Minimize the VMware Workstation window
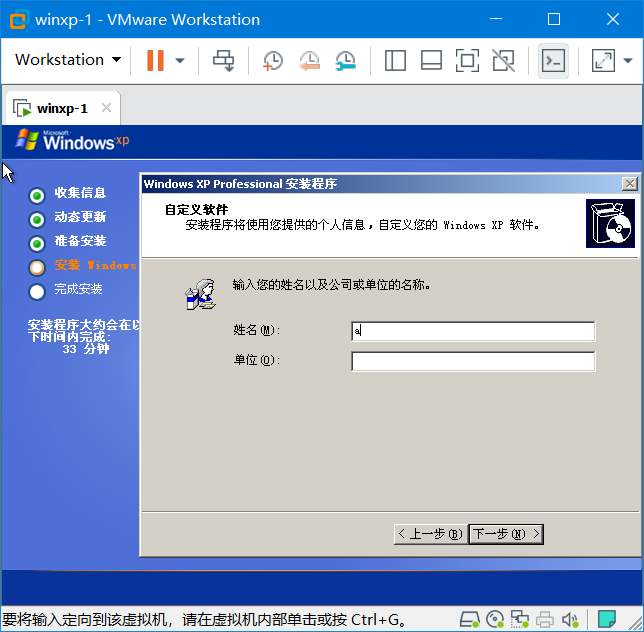Screen dimensions: 644x632 [496, 19]
